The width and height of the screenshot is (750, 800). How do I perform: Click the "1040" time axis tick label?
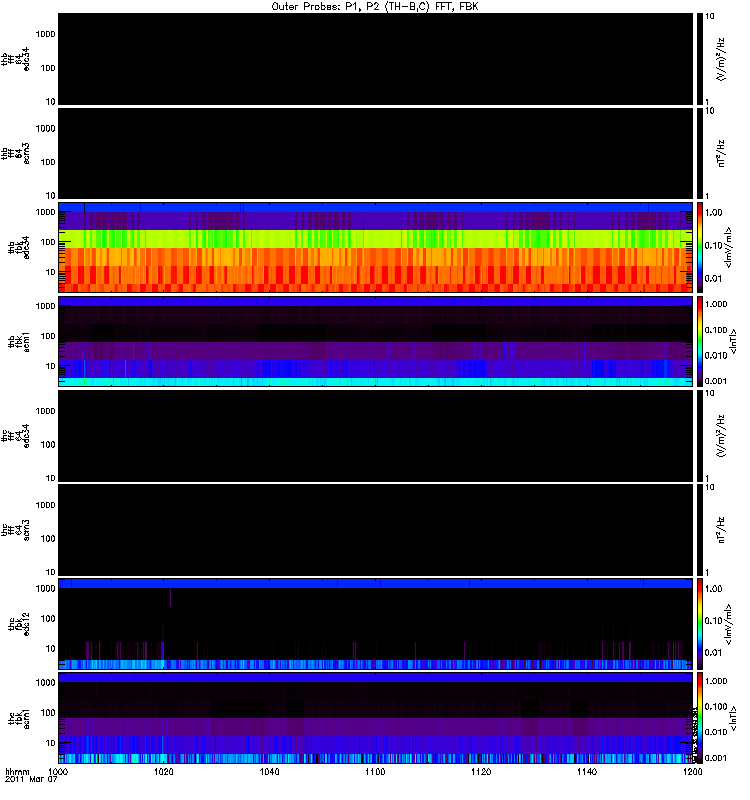pos(269,772)
